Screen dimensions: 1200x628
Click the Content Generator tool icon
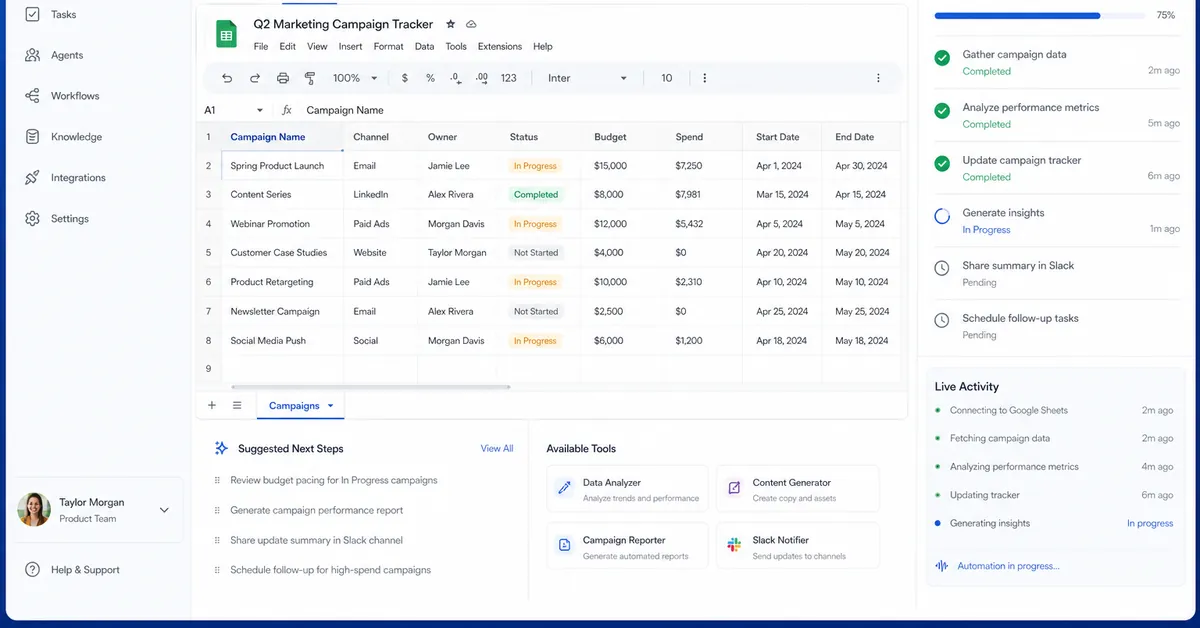(734, 489)
